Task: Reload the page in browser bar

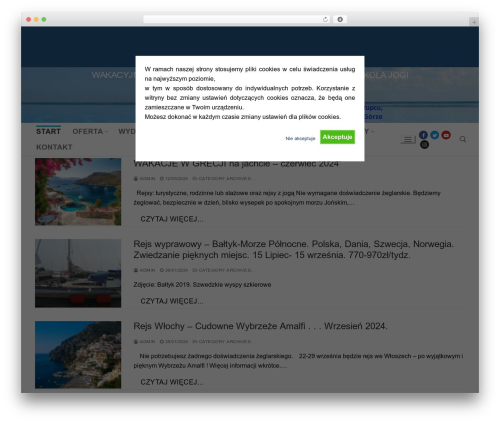Action: [x=325, y=19]
